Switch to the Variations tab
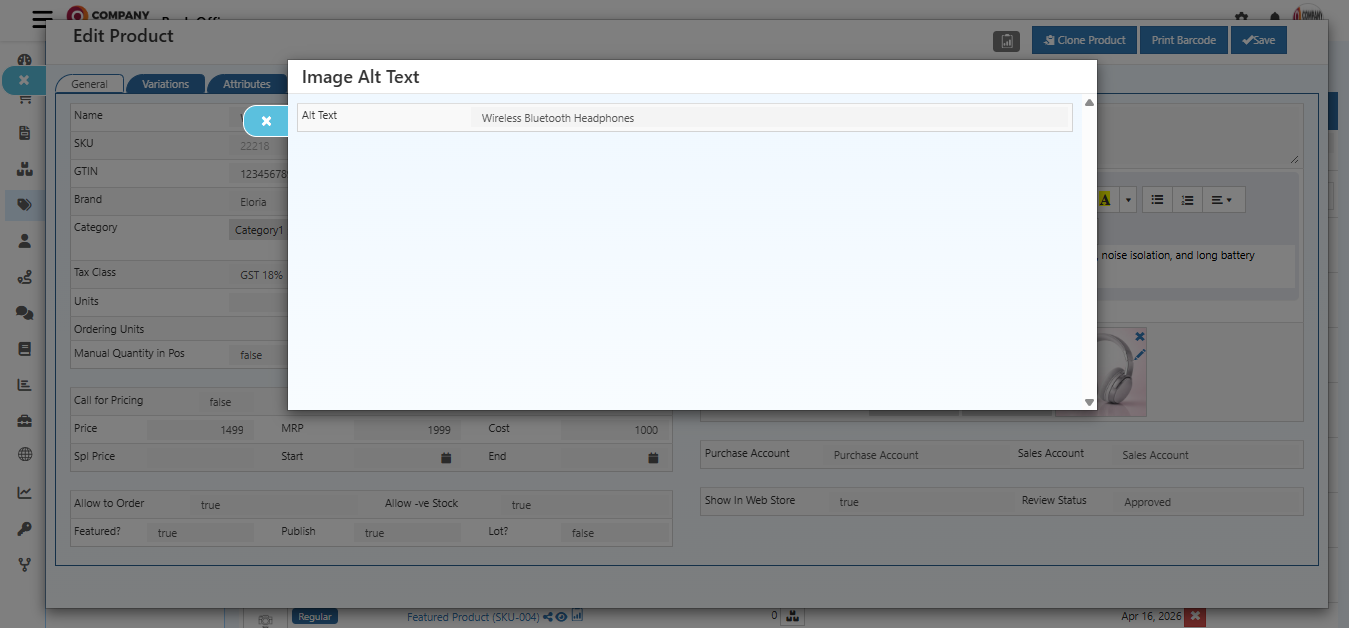 (x=166, y=83)
